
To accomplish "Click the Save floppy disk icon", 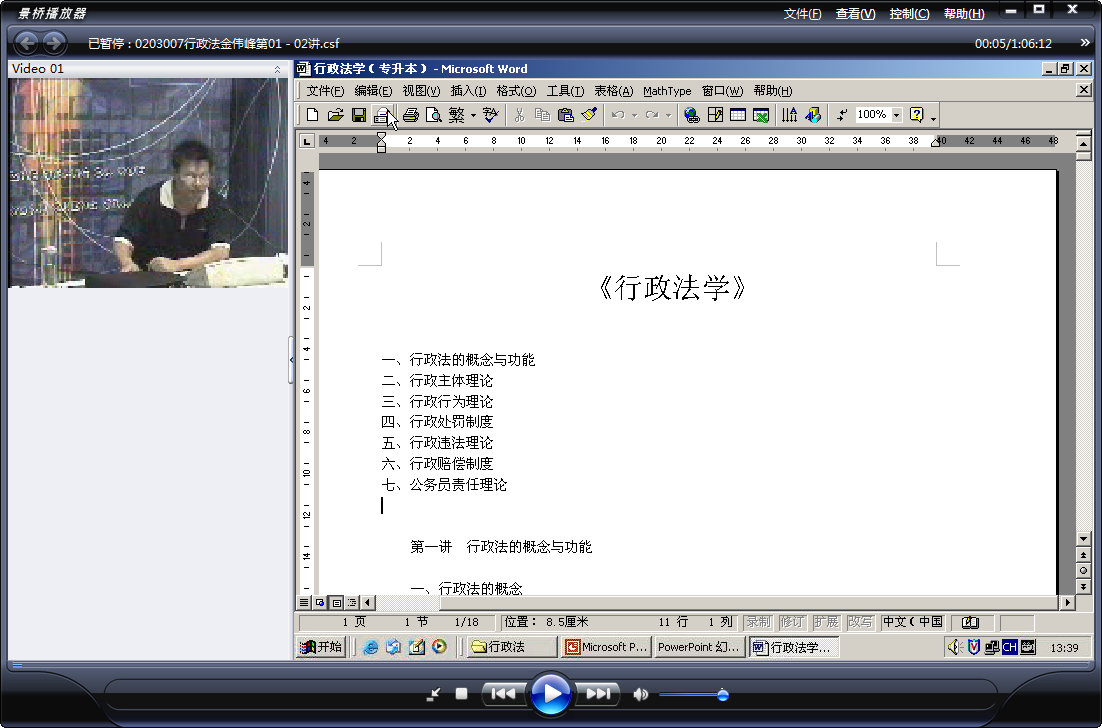I will [x=358, y=115].
